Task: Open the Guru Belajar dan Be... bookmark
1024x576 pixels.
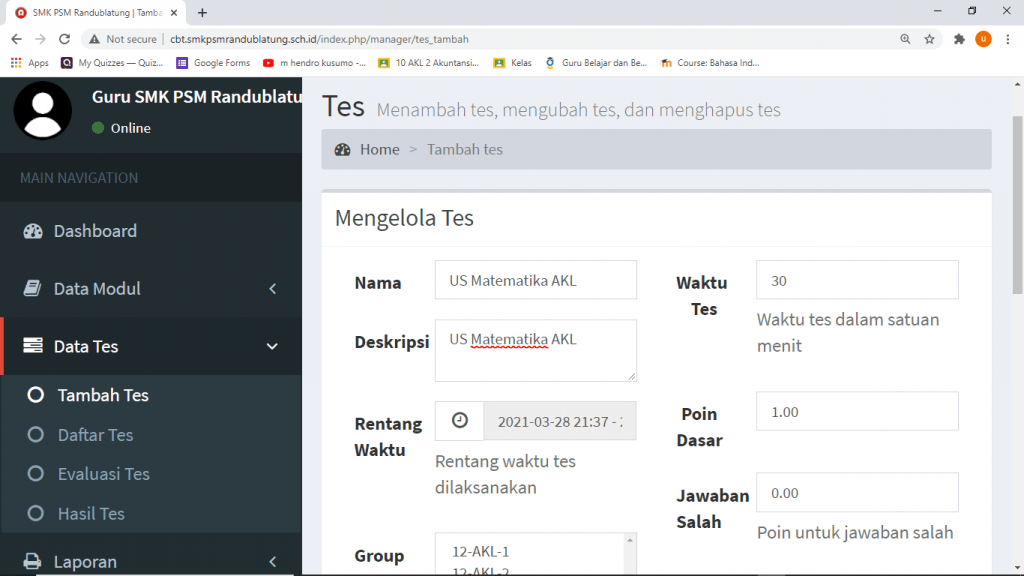Action: (x=596, y=63)
